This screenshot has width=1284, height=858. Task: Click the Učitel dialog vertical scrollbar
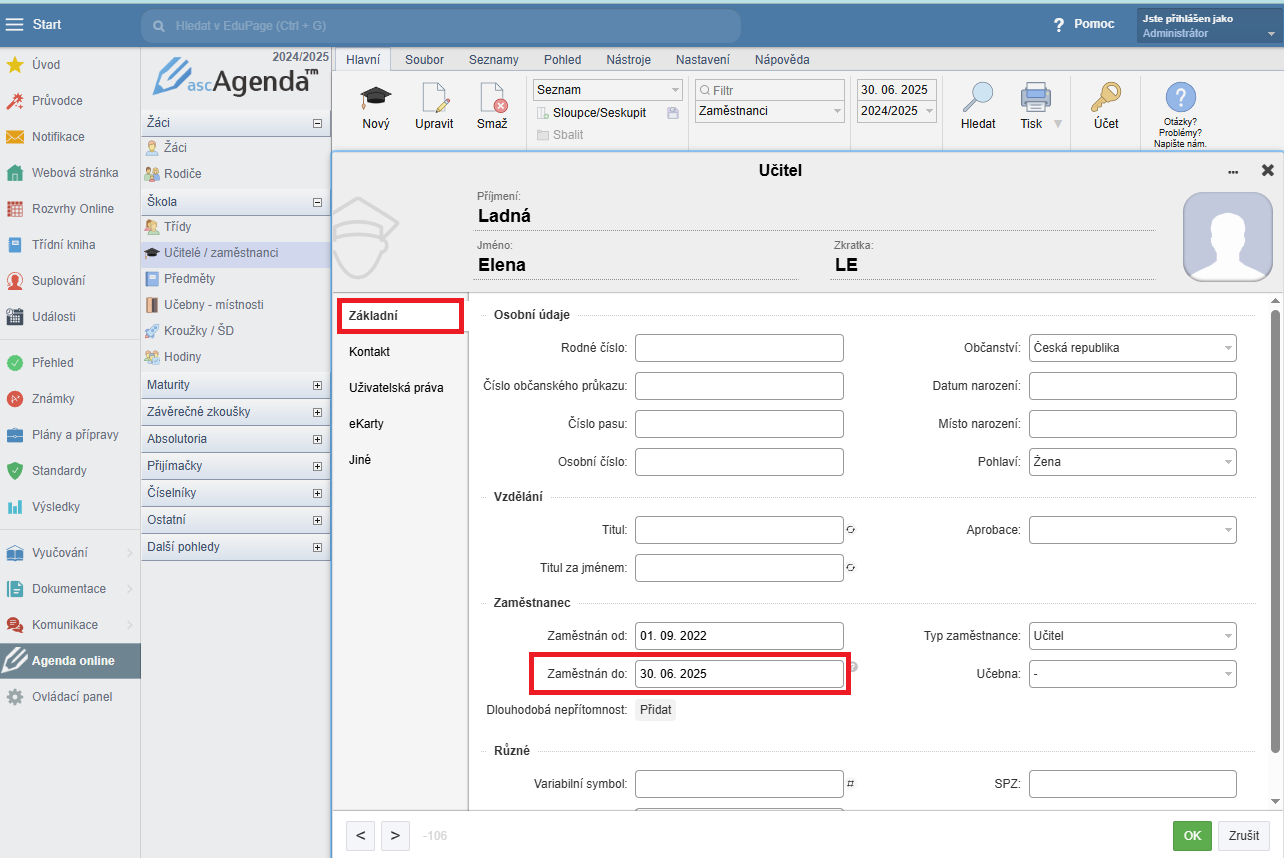pyautogui.click(x=1275, y=530)
